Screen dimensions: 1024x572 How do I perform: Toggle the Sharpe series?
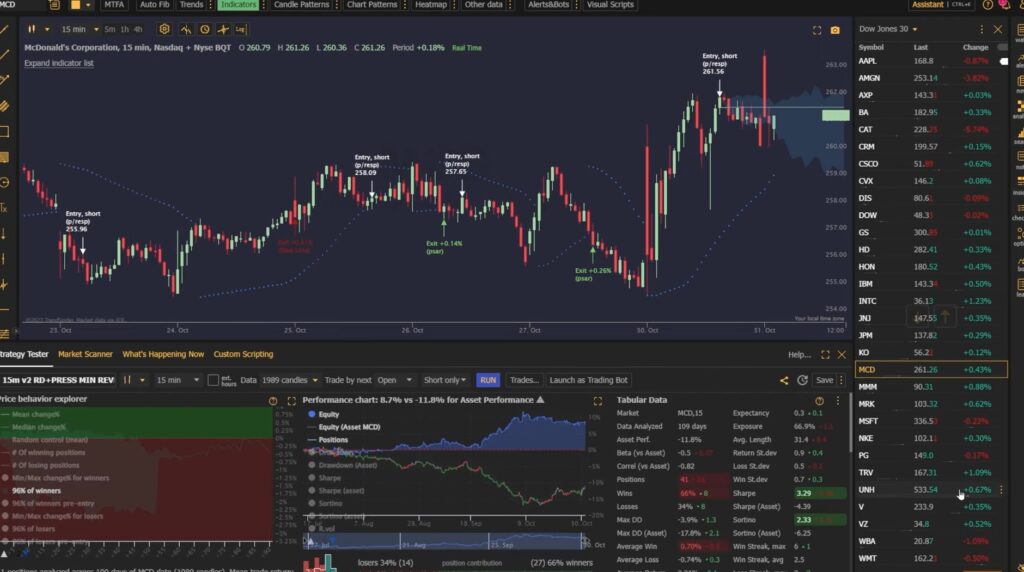tap(324, 478)
